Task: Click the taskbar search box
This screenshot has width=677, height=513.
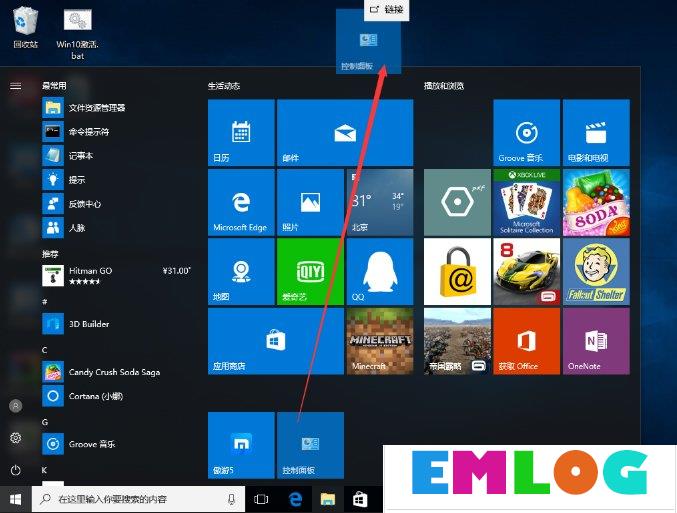Action: point(138,500)
